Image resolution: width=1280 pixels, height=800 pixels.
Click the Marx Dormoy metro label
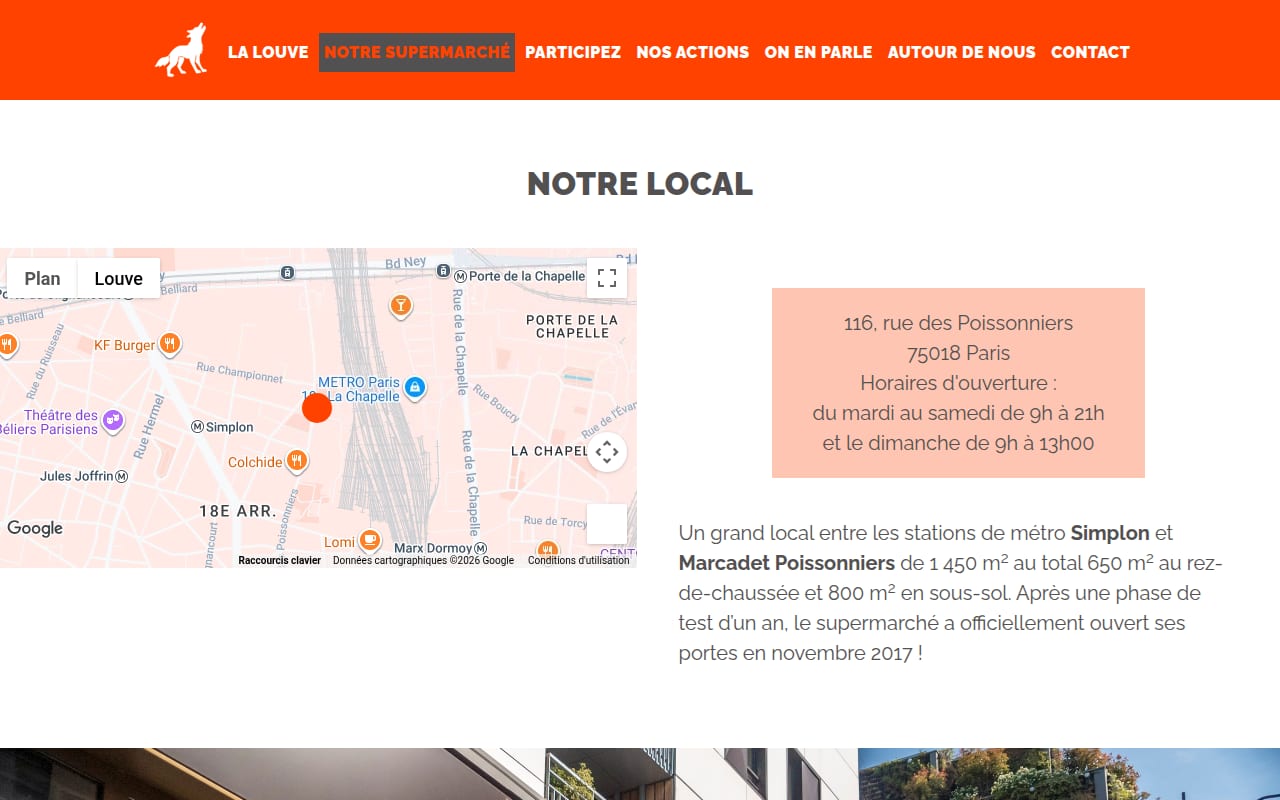tap(441, 548)
